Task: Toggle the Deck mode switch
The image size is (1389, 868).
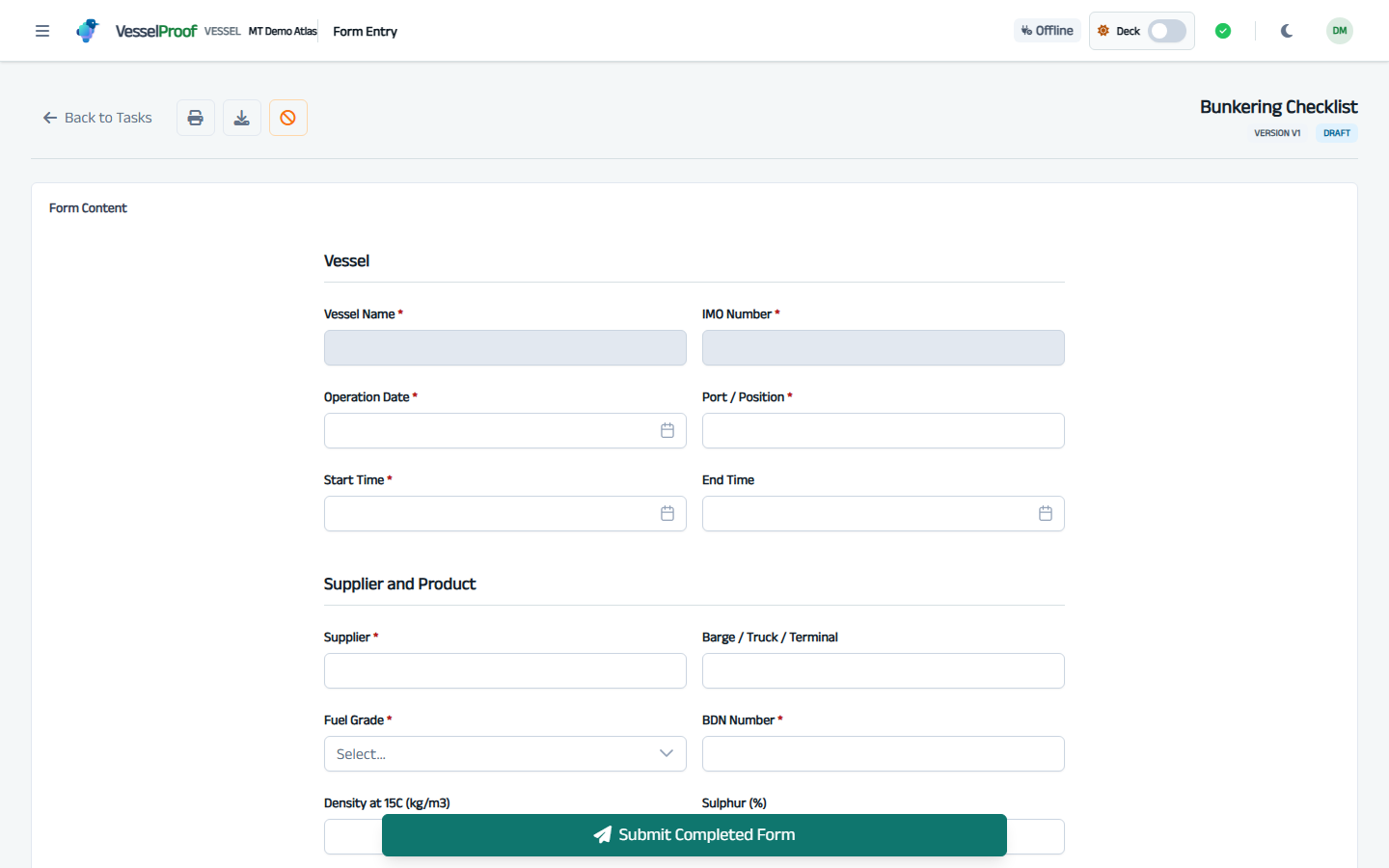Action: point(1167,31)
